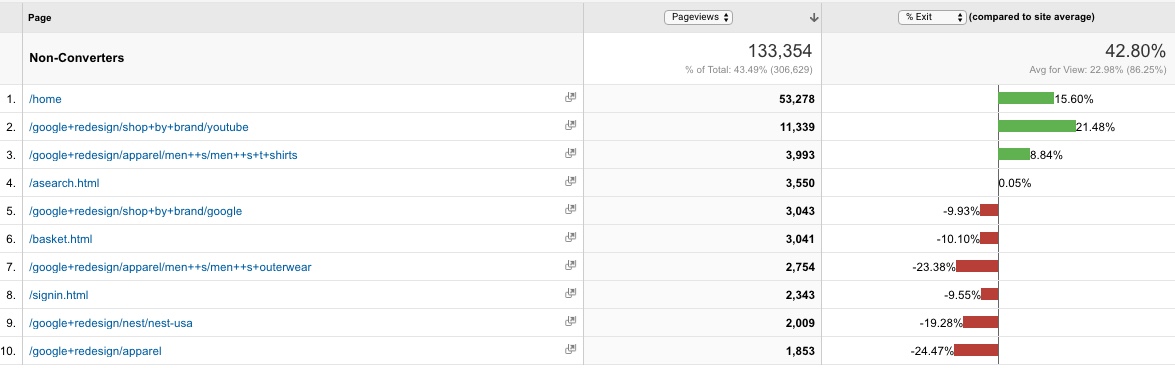Open the shop+by+brand/youtube link
Image resolution: width=1175 pixels, height=368 pixels.
[x=139, y=127]
